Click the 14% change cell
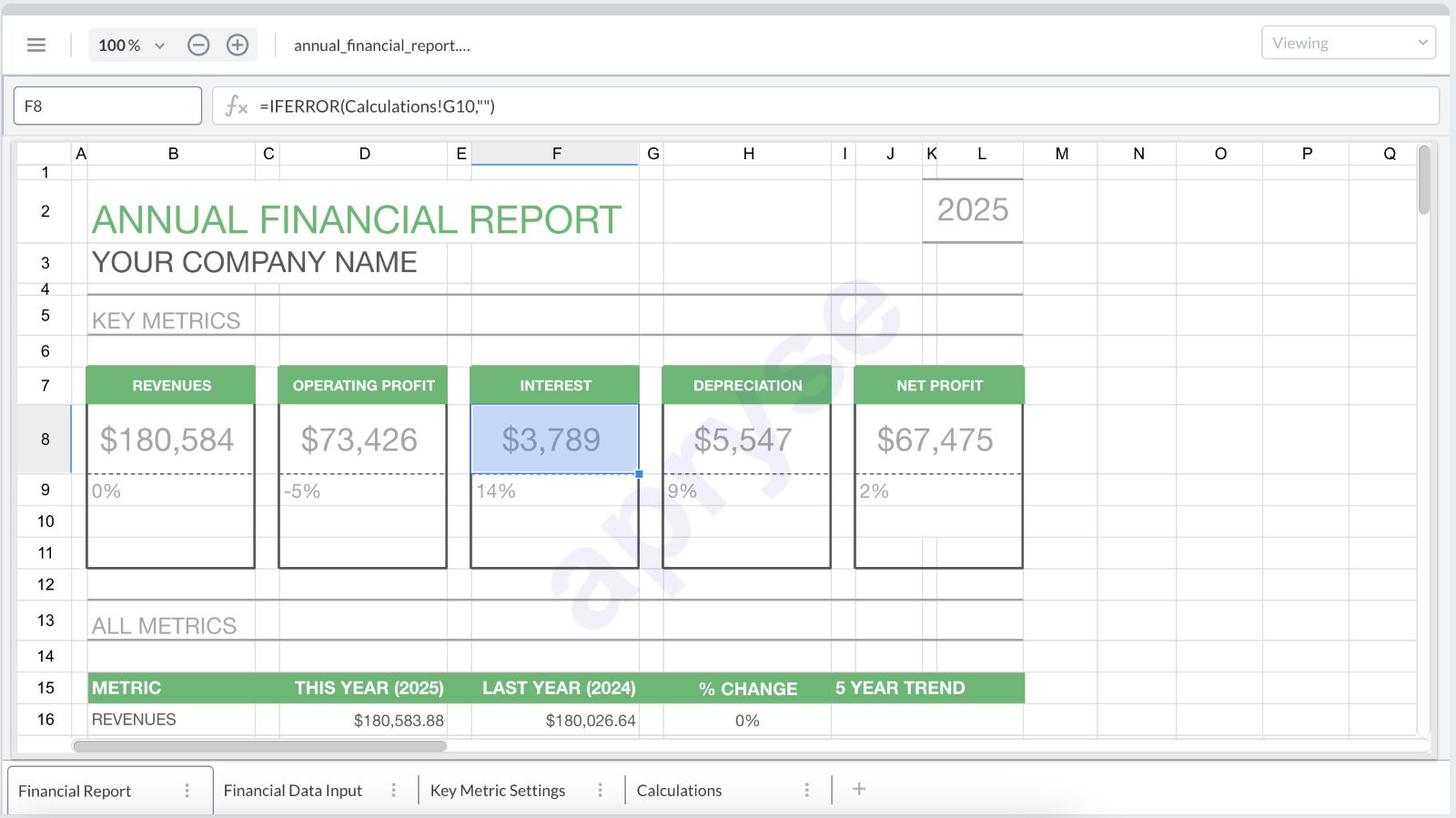 tap(555, 490)
